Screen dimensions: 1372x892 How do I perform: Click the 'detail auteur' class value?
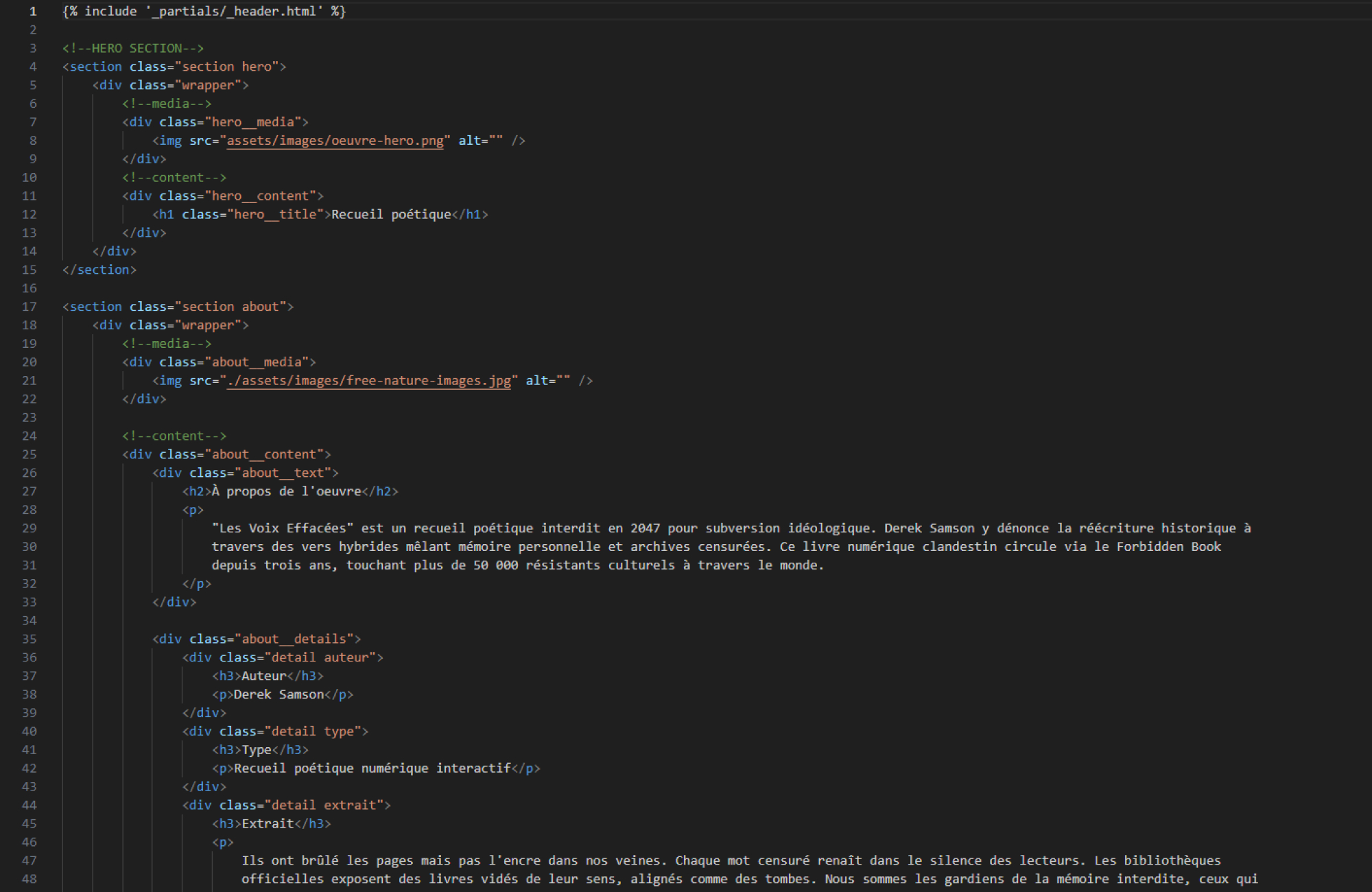320,657
